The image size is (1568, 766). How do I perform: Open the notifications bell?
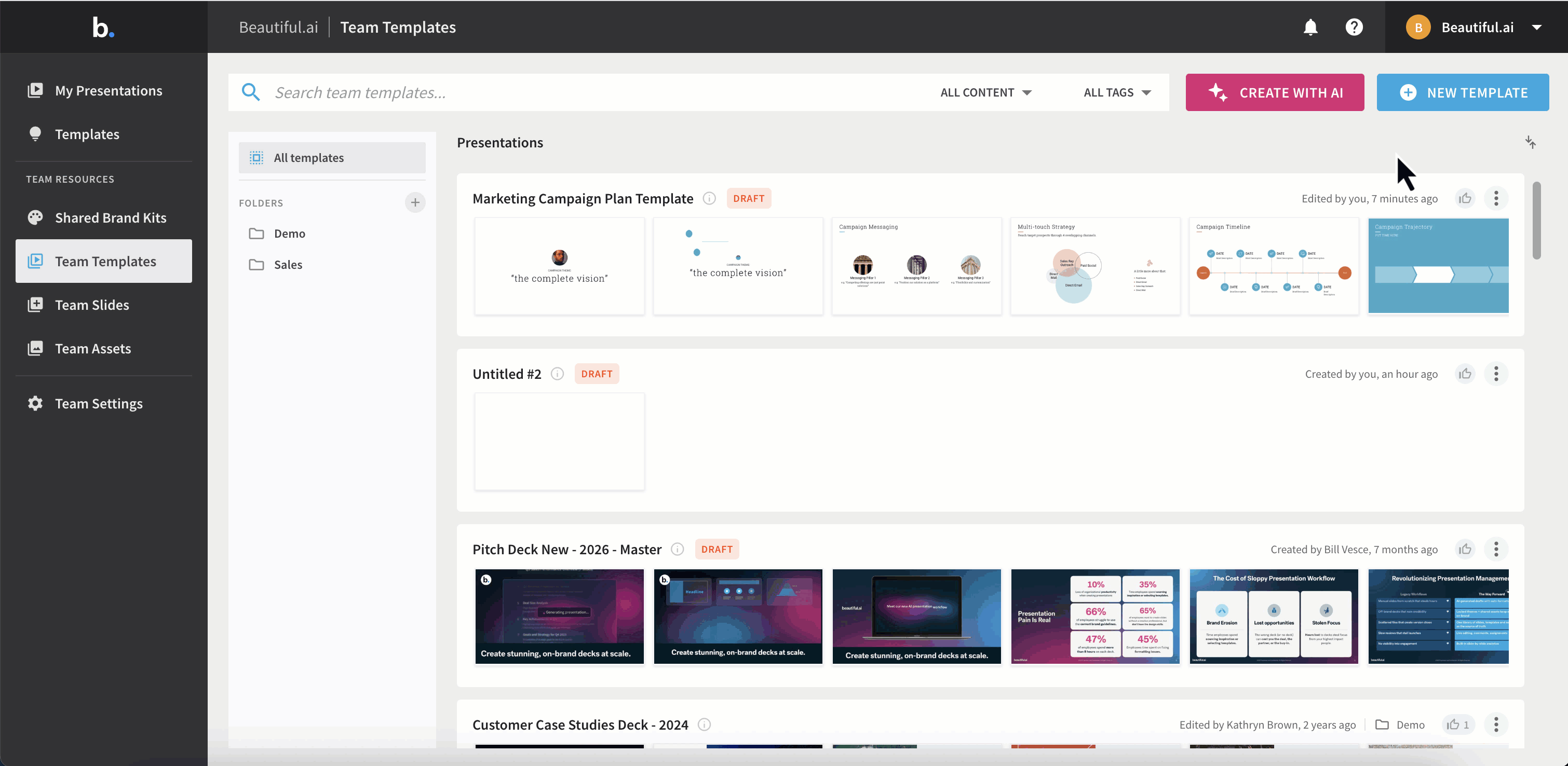click(1310, 28)
